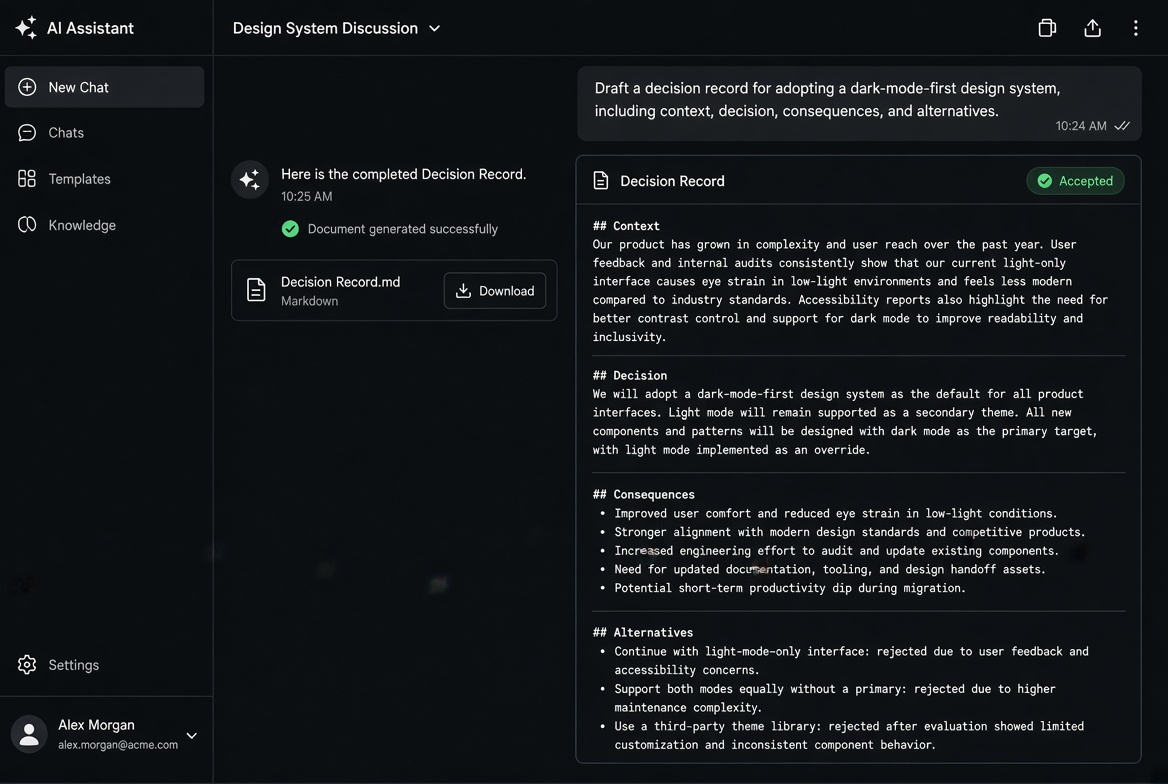Click the '## Consequences' heading

644,495
